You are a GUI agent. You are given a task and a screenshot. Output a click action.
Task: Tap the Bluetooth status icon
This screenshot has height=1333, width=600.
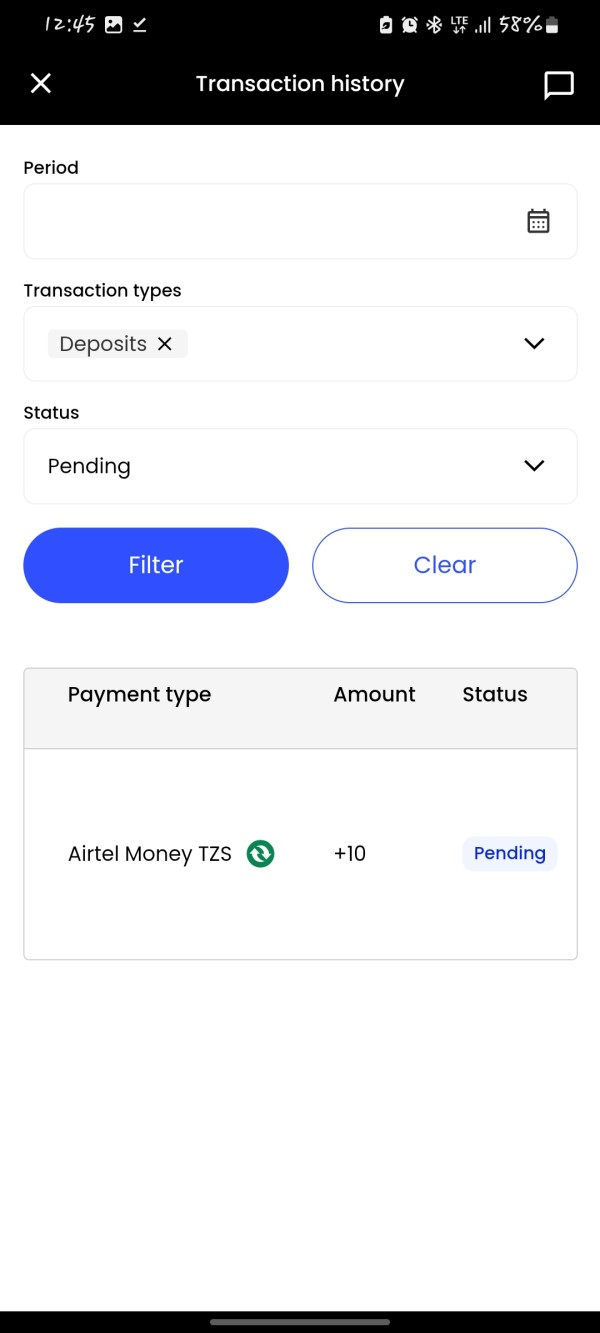pyautogui.click(x=434, y=25)
